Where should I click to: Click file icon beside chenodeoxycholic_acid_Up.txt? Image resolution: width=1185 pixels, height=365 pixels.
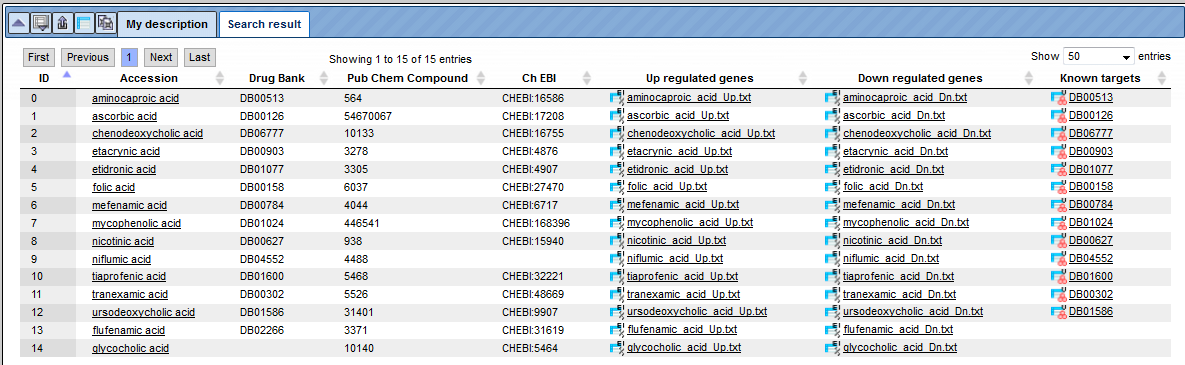click(x=617, y=133)
